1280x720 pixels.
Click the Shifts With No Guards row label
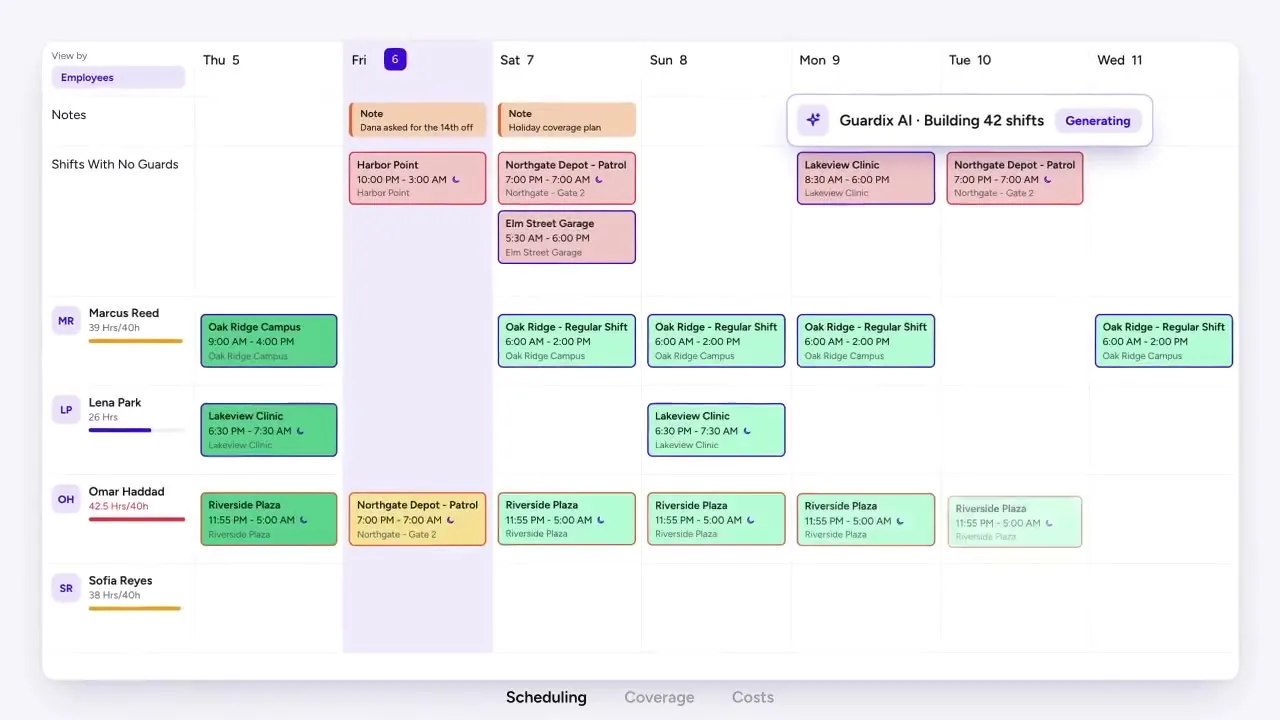(115, 164)
